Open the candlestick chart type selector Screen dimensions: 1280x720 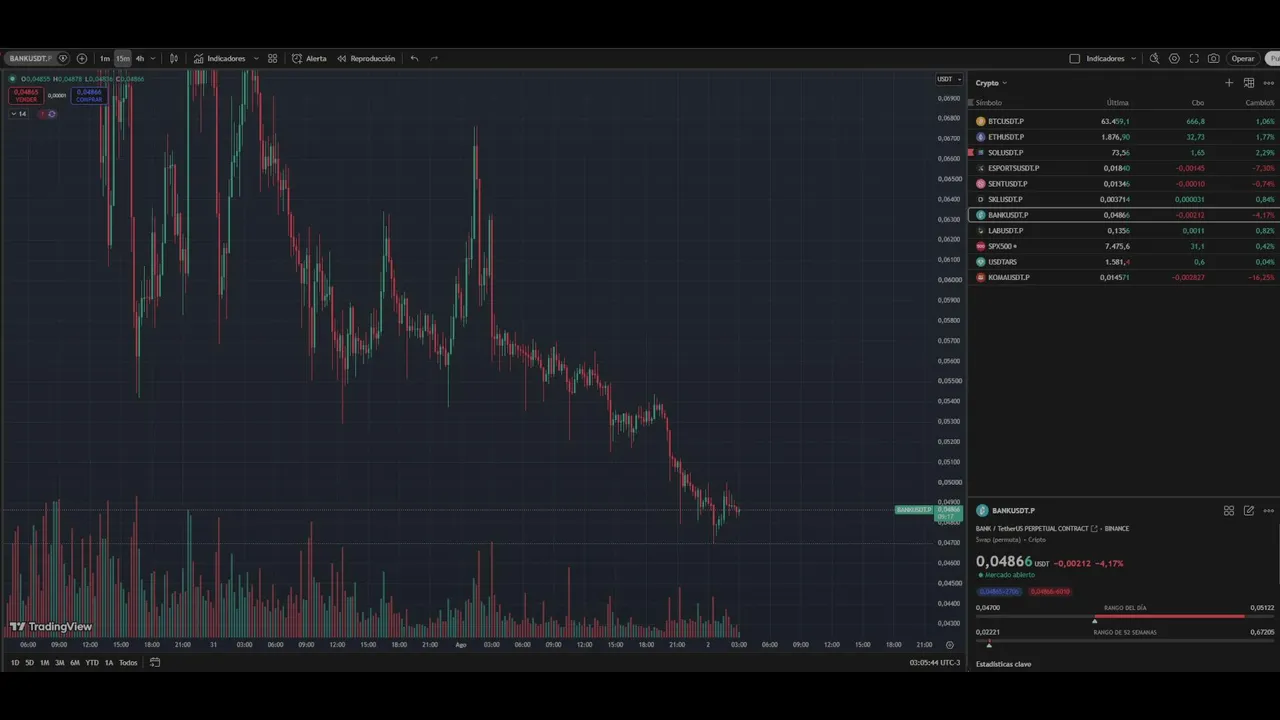(x=174, y=58)
